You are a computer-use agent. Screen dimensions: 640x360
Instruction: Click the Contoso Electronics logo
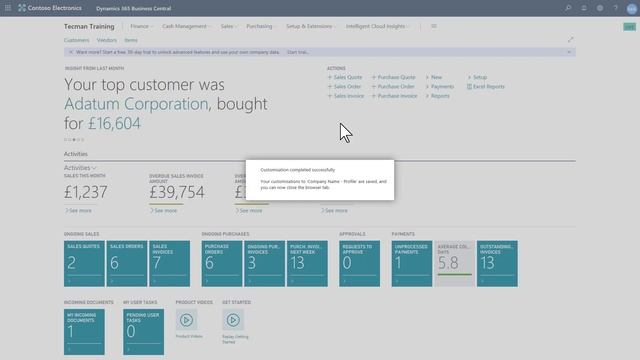[50, 8]
